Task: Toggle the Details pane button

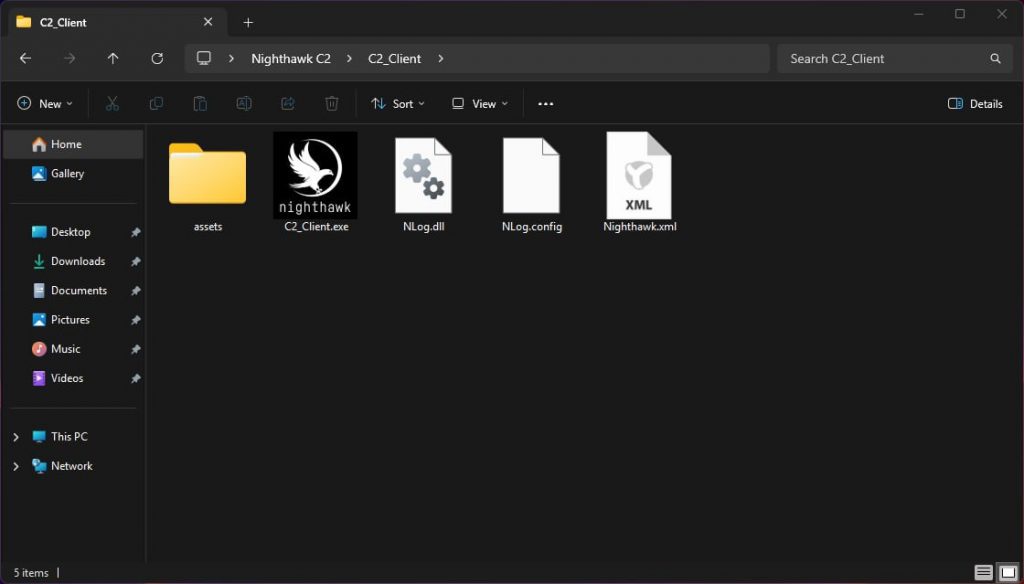Action: [975, 104]
